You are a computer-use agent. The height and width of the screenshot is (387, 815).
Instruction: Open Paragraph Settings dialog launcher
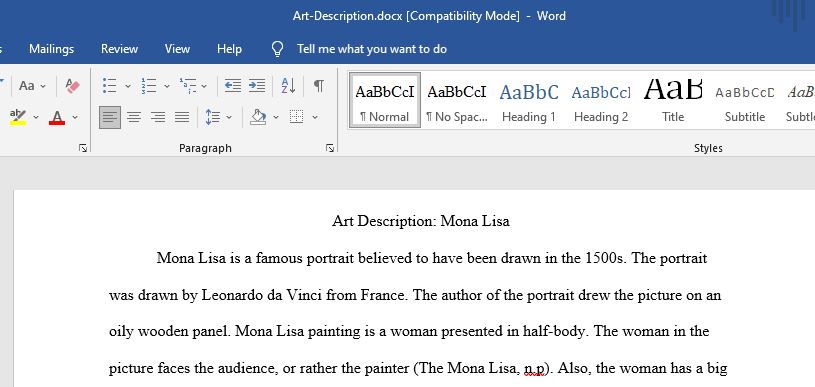click(x=330, y=148)
